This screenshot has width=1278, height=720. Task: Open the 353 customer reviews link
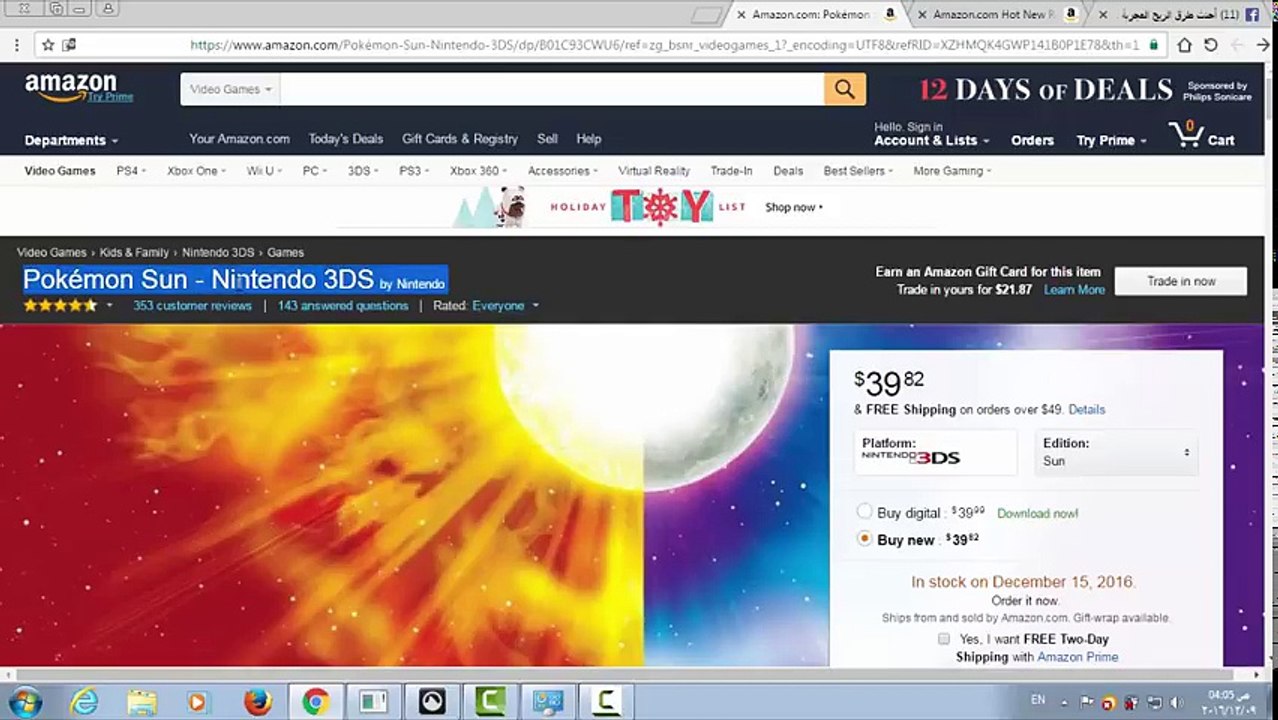coord(192,306)
